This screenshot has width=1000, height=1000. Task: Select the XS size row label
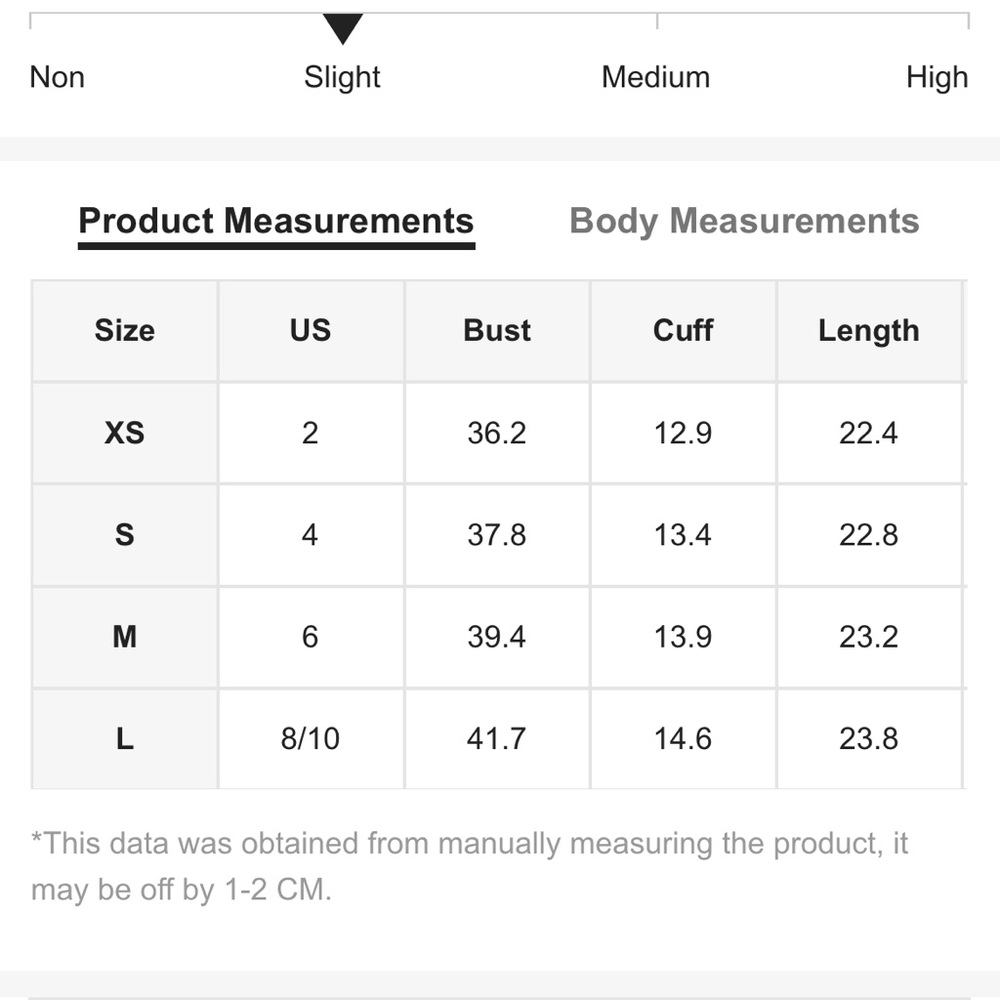coord(124,433)
